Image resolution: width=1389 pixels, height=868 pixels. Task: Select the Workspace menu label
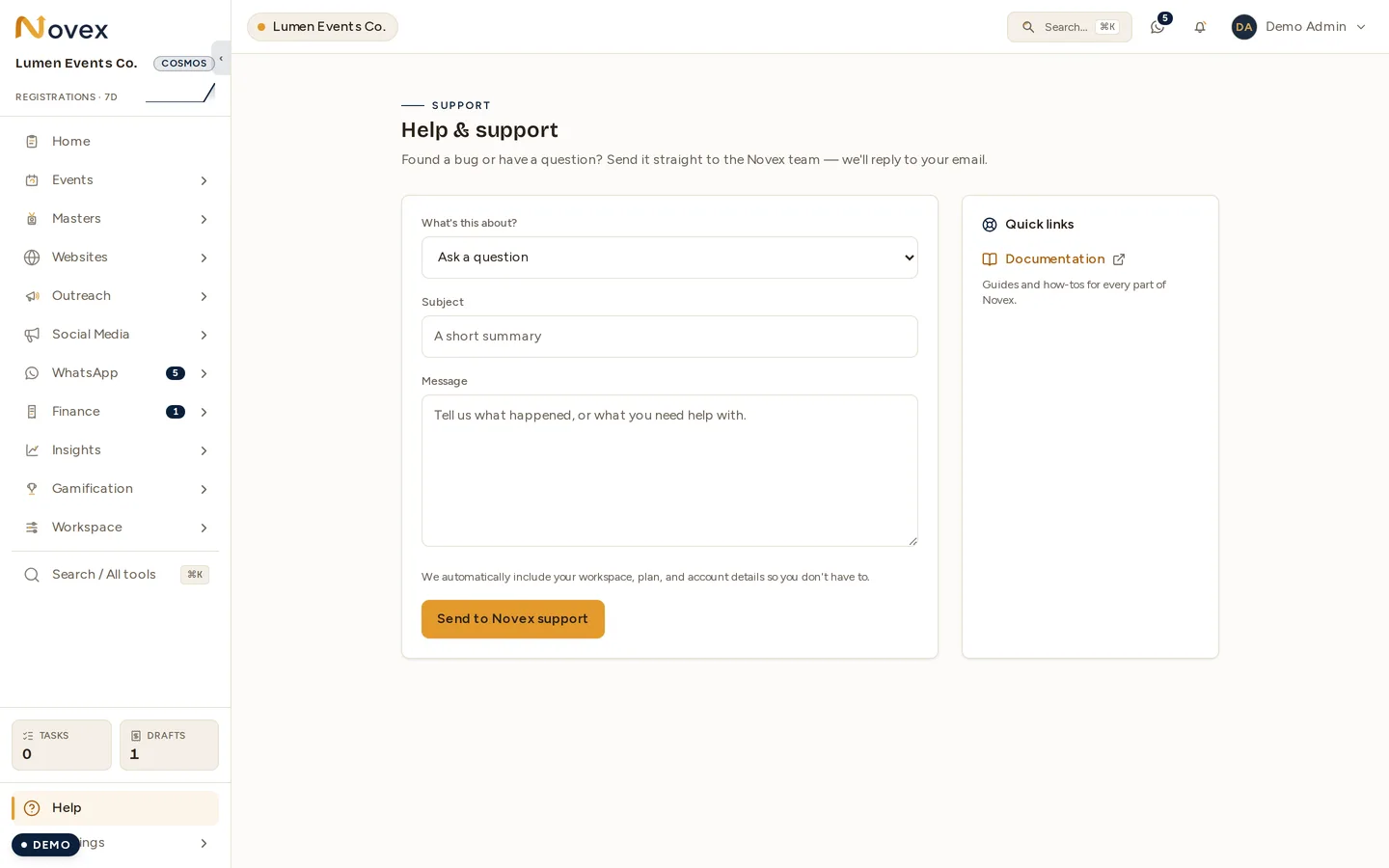(87, 528)
